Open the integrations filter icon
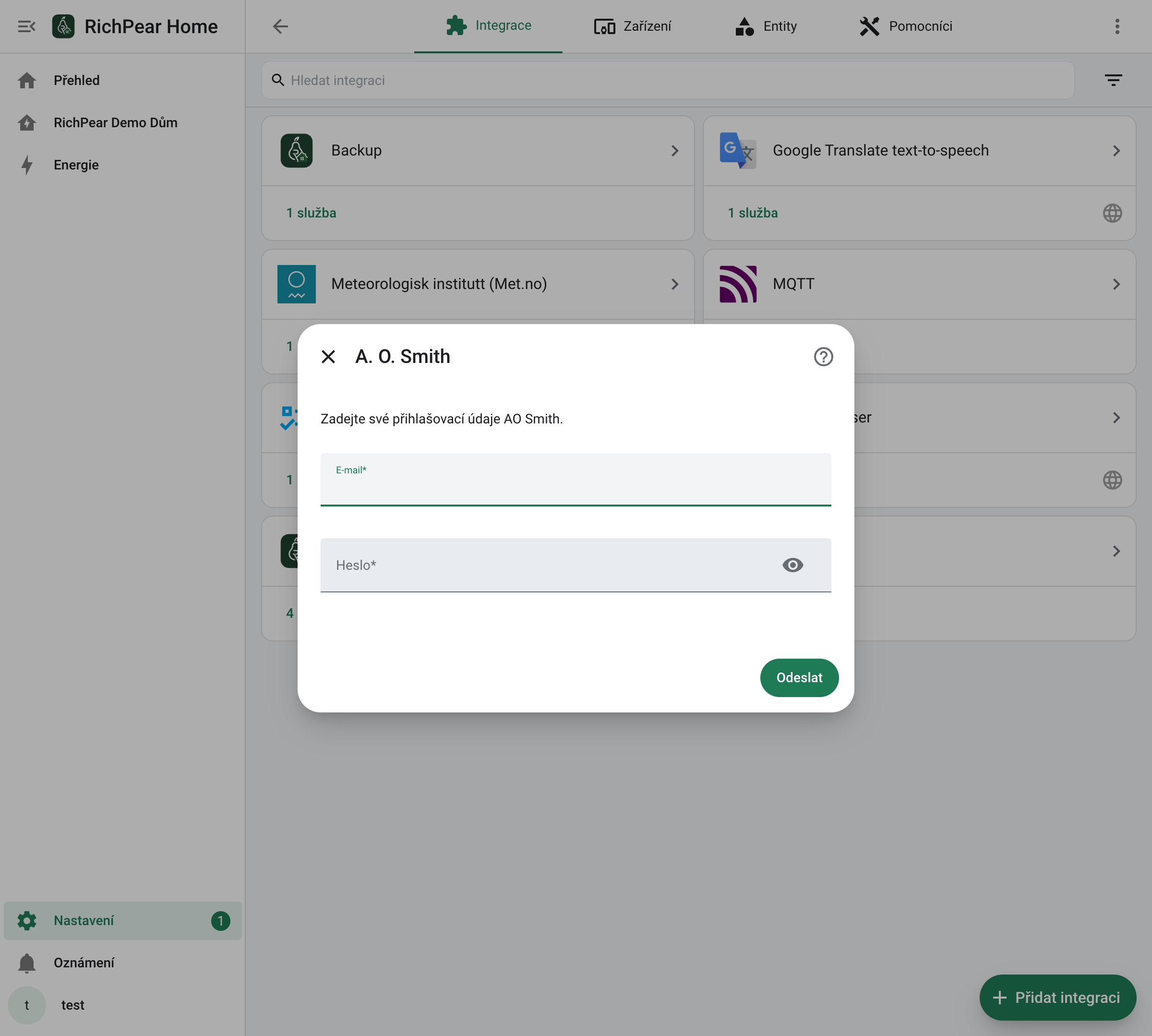The height and width of the screenshot is (1036, 1152). click(x=1113, y=80)
